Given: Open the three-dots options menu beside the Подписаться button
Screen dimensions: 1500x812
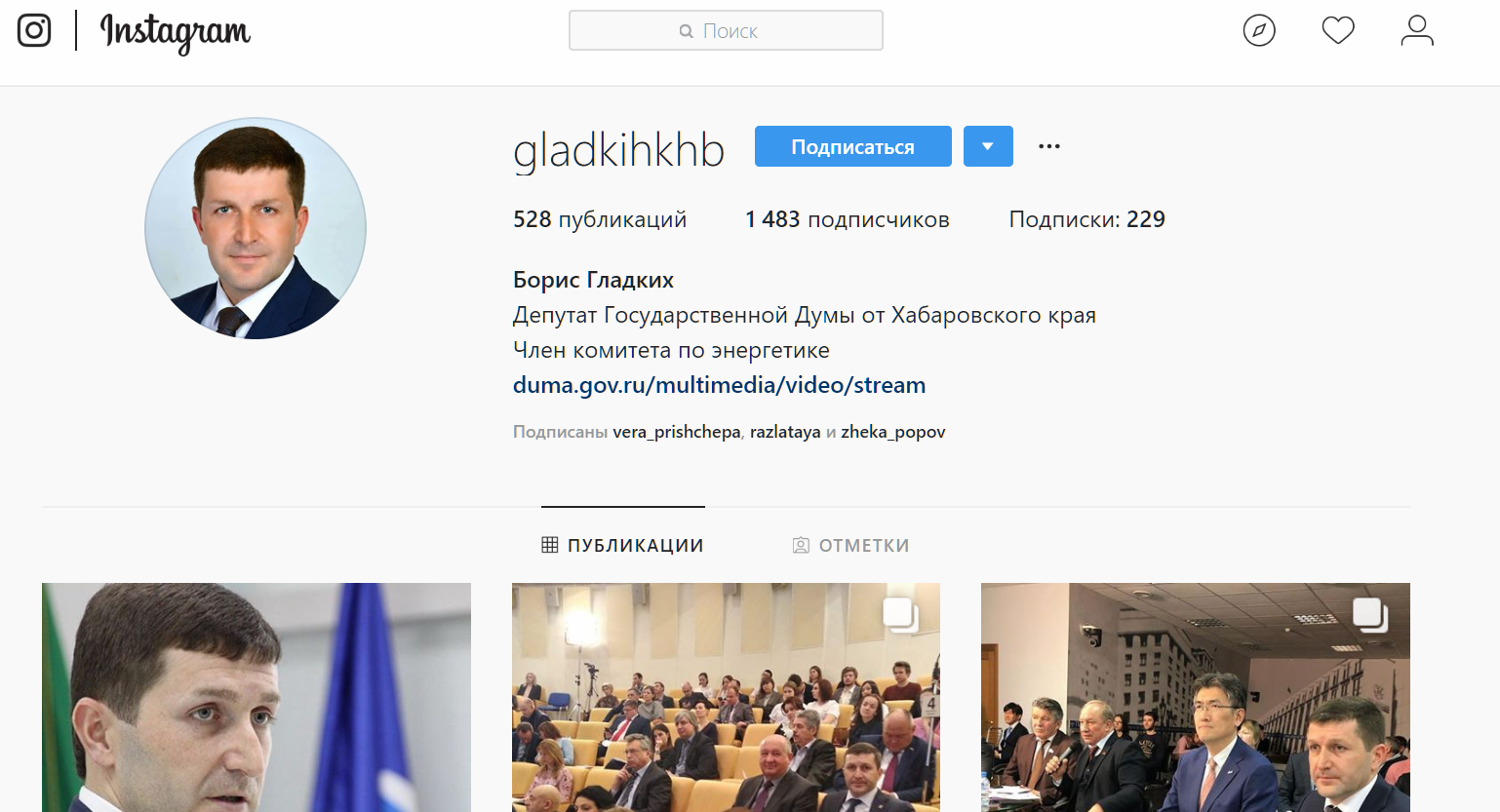Looking at the screenshot, I should click(x=1049, y=146).
